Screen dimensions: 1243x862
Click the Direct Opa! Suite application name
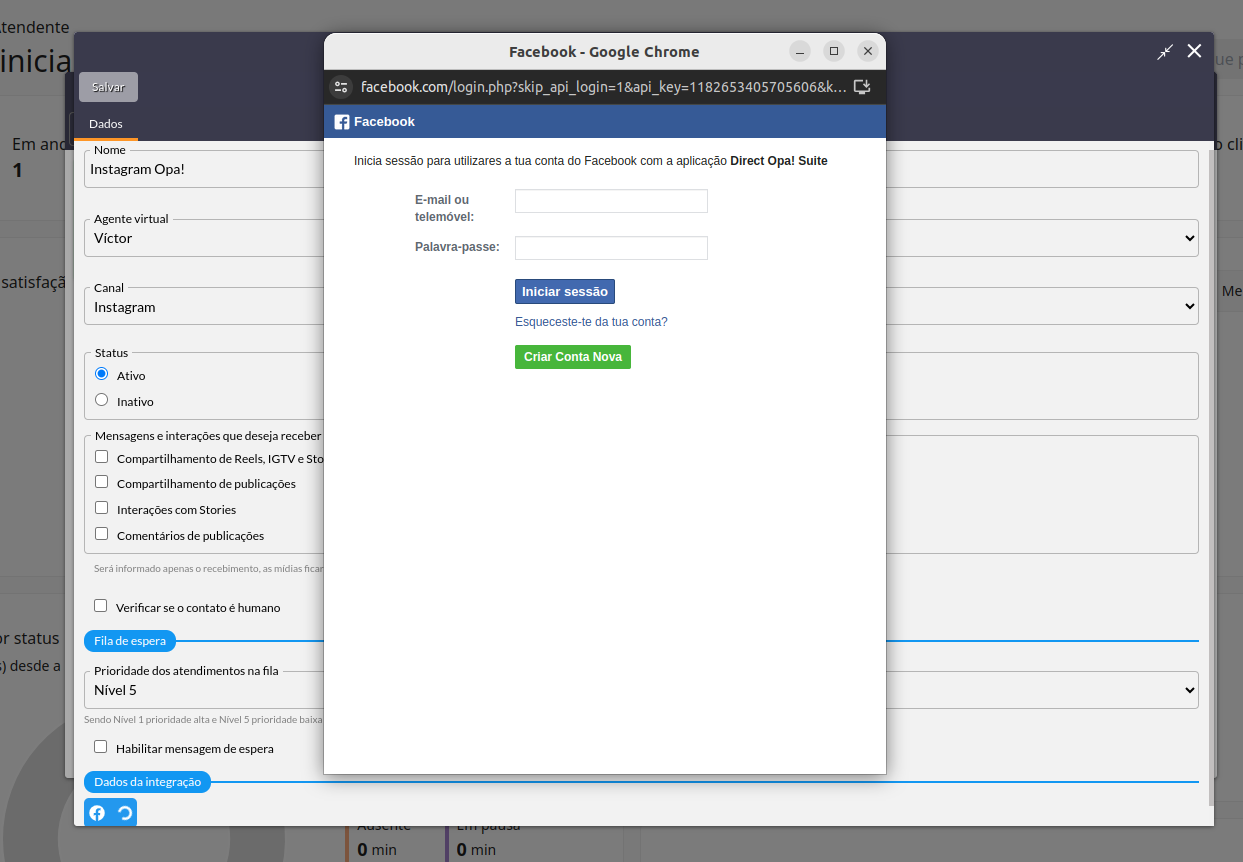779,161
